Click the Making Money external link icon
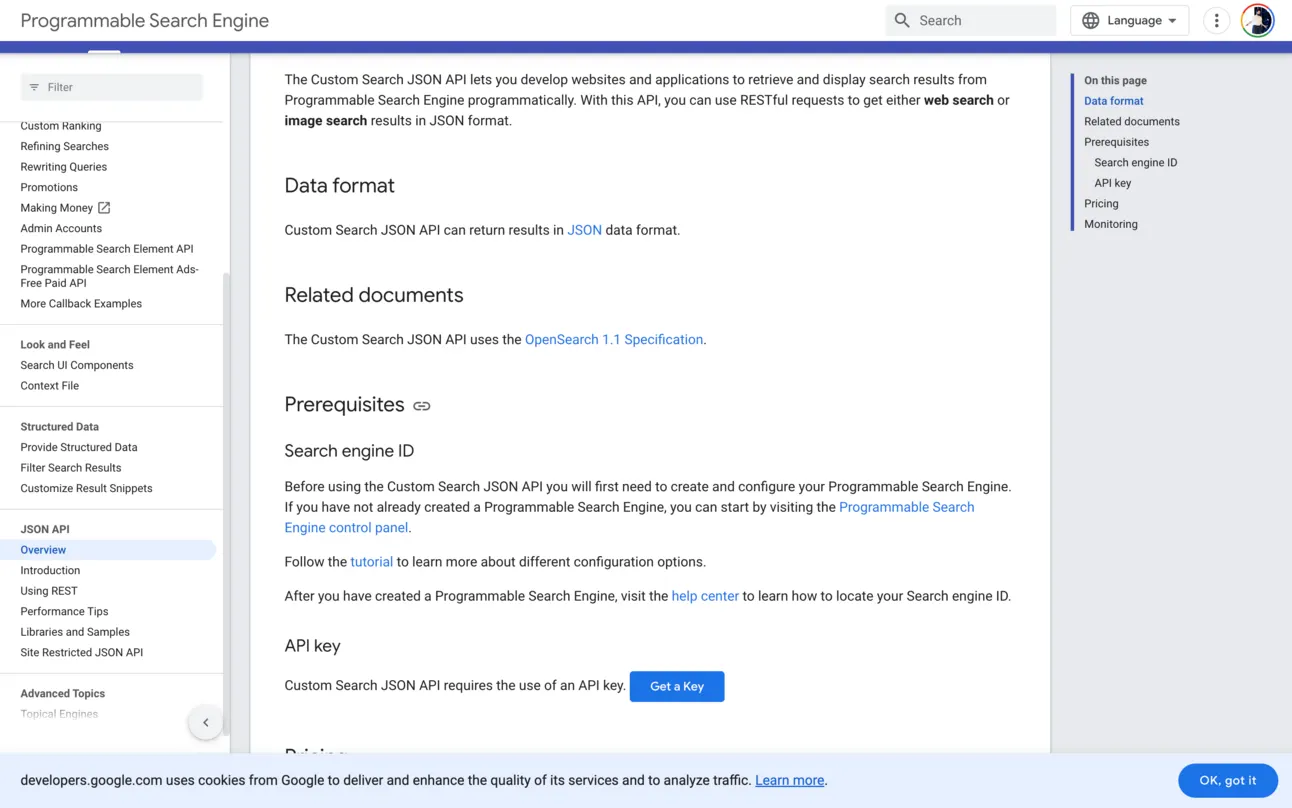 coord(104,208)
